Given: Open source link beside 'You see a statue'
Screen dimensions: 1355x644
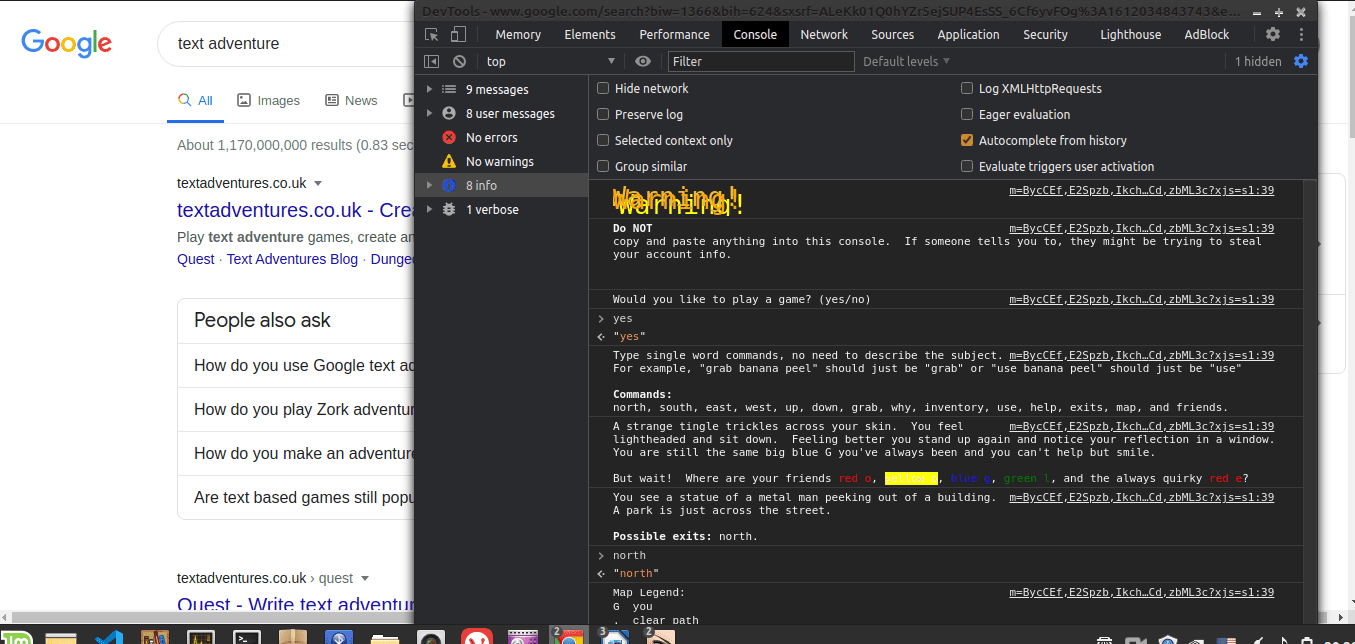Looking at the screenshot, I should (x=1141, y=497).
